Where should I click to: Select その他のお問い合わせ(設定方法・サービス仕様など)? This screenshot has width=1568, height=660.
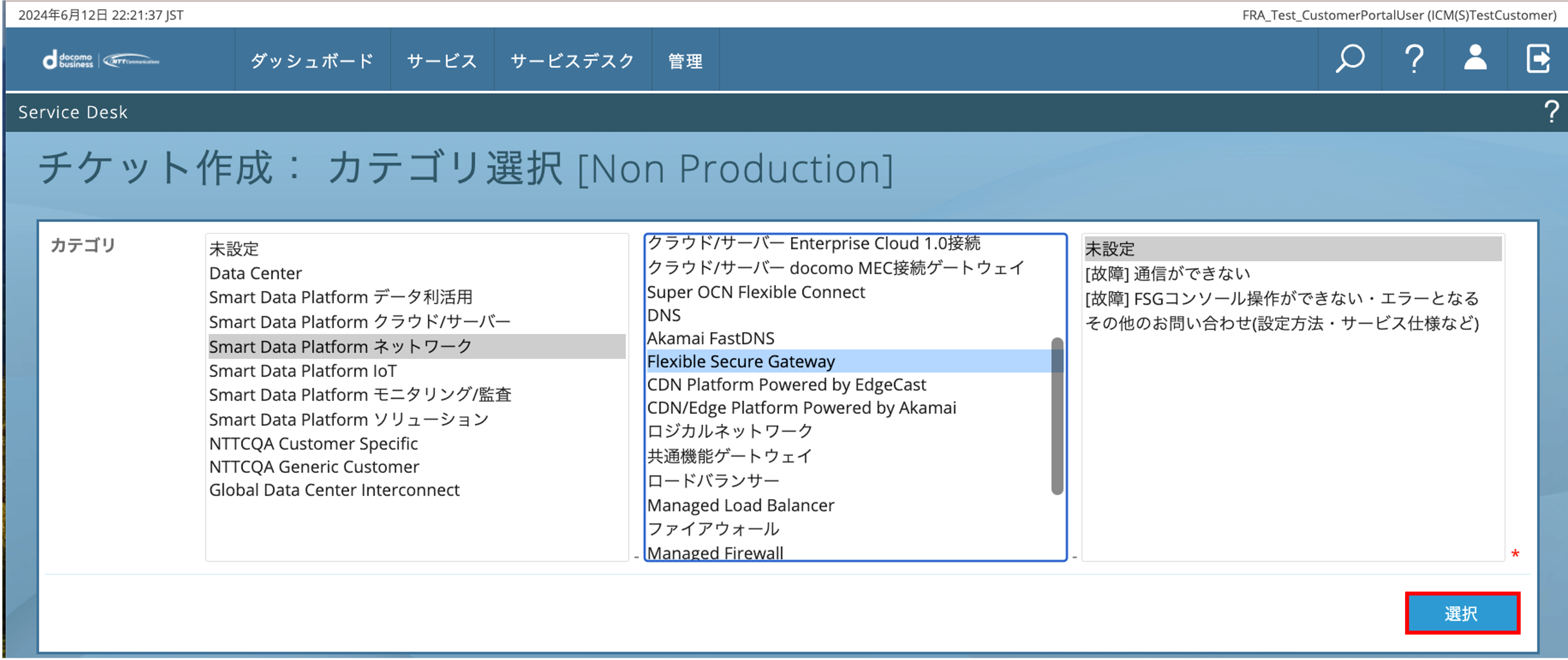point(1293,323)
